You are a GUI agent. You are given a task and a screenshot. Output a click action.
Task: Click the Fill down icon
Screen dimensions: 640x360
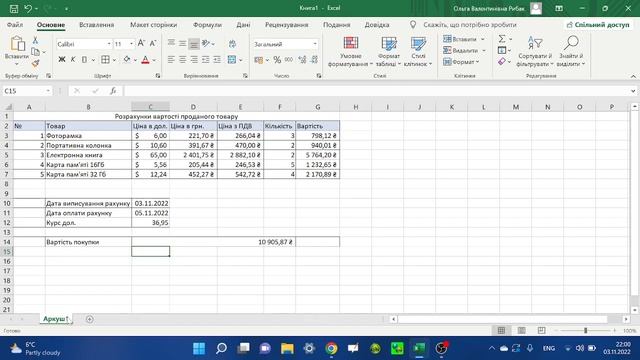502,50
